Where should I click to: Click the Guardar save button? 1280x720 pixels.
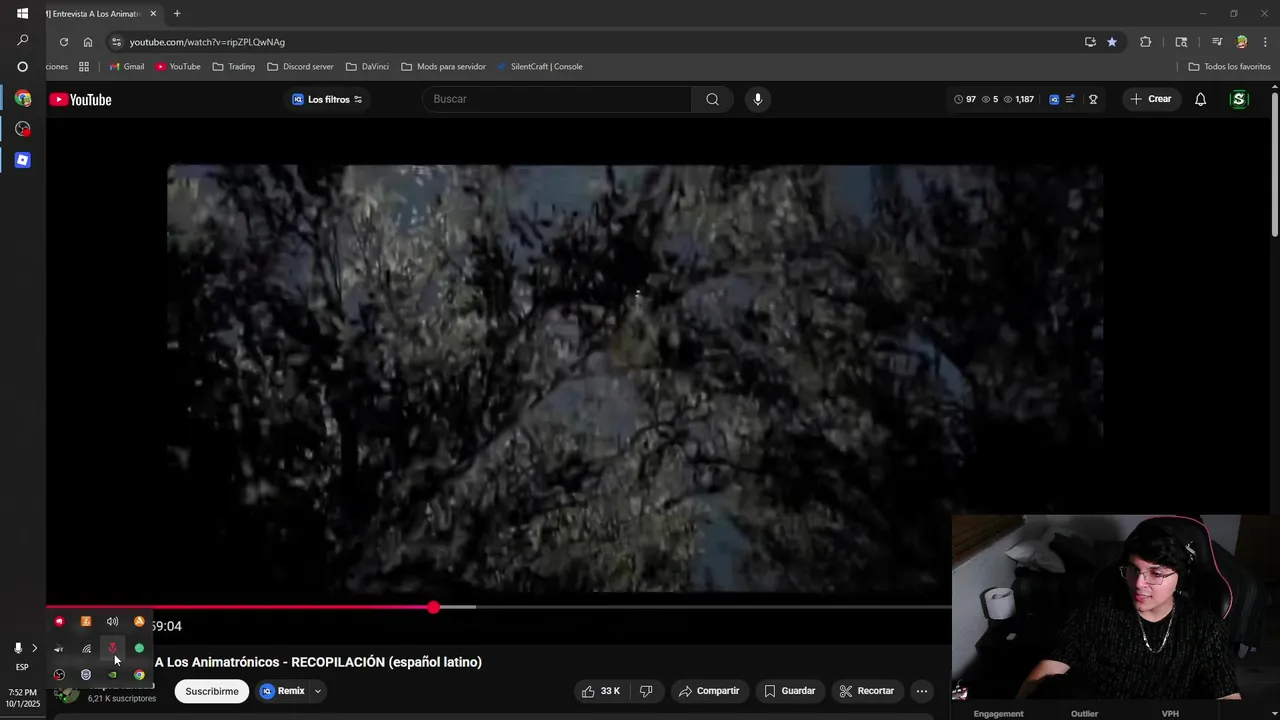click(789, 691)
